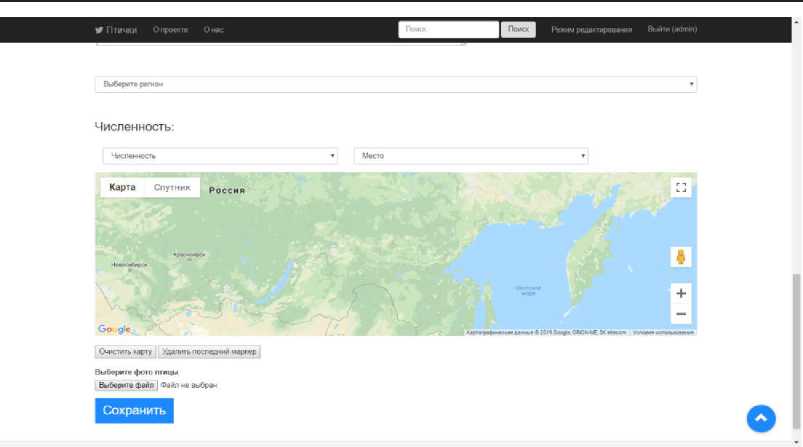Screen dimensions: 803x447
Task: Click the Птички bird logo in navbar
Action: tap(116, 30)
